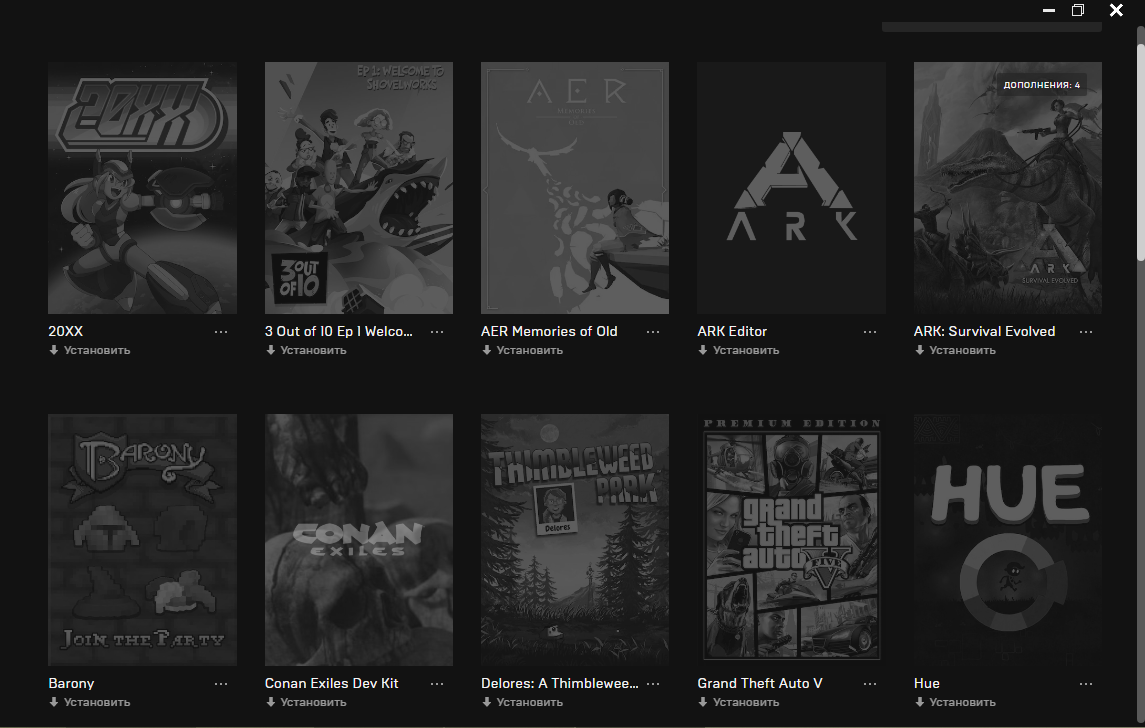Screen dimensions: 1145x728
Task: Click the ARK: Survival Evolved title
Action: 984,332
